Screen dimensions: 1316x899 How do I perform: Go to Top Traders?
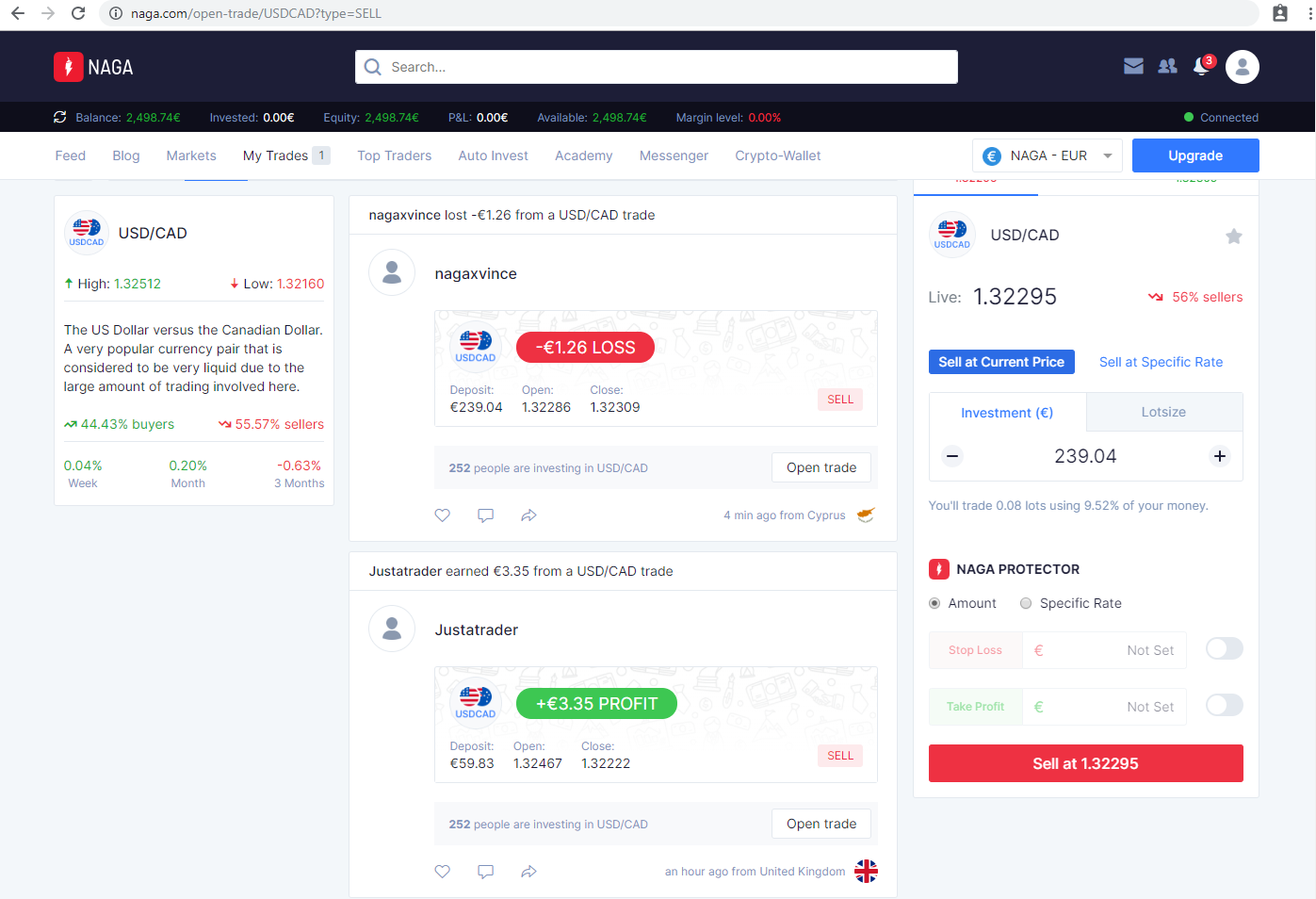click(x=395, y=155)
